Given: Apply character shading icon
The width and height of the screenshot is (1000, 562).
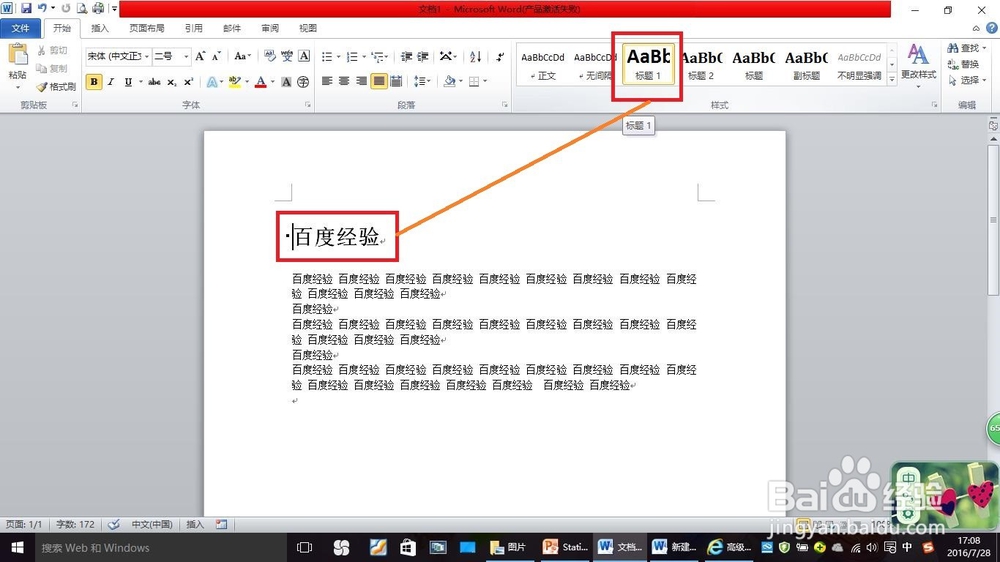Looking at the screenshot, I should click(x=286, y=82).
